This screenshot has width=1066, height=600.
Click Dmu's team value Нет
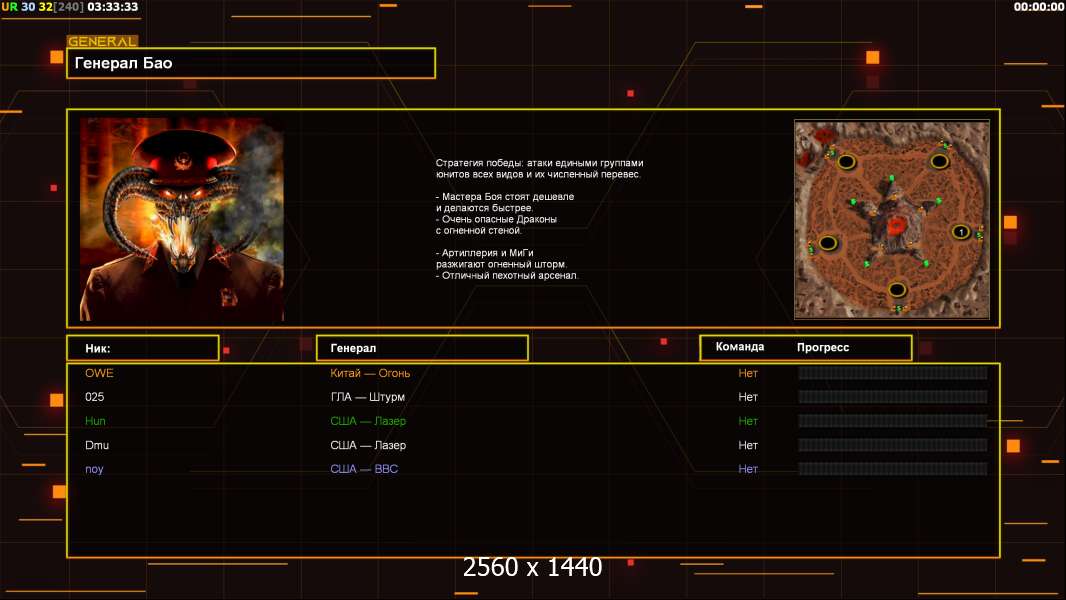(748, 445)
